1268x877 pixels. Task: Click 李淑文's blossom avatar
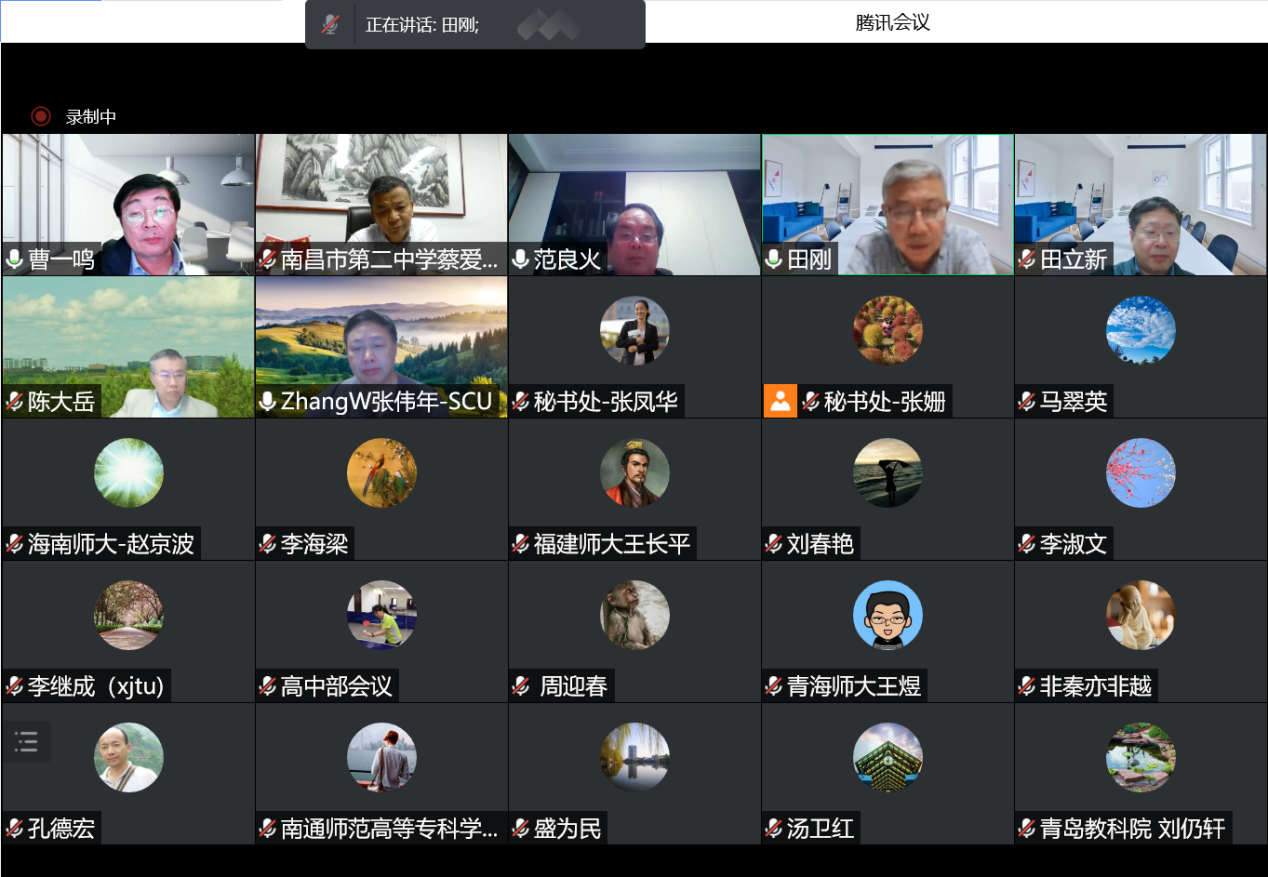click(1141, 472)
